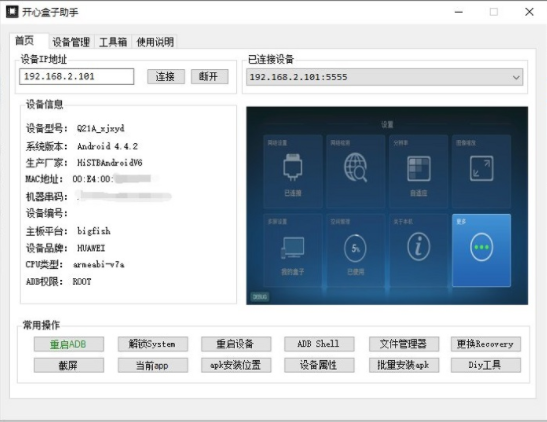
Task: Click the 截屏 screenshot button
Action: pyautogui.click(x=69, y=365)
